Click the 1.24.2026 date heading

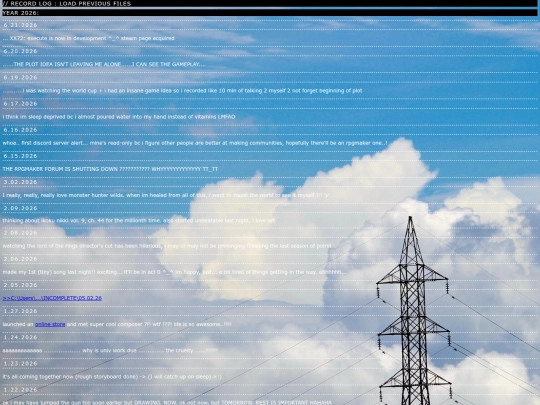20,338
